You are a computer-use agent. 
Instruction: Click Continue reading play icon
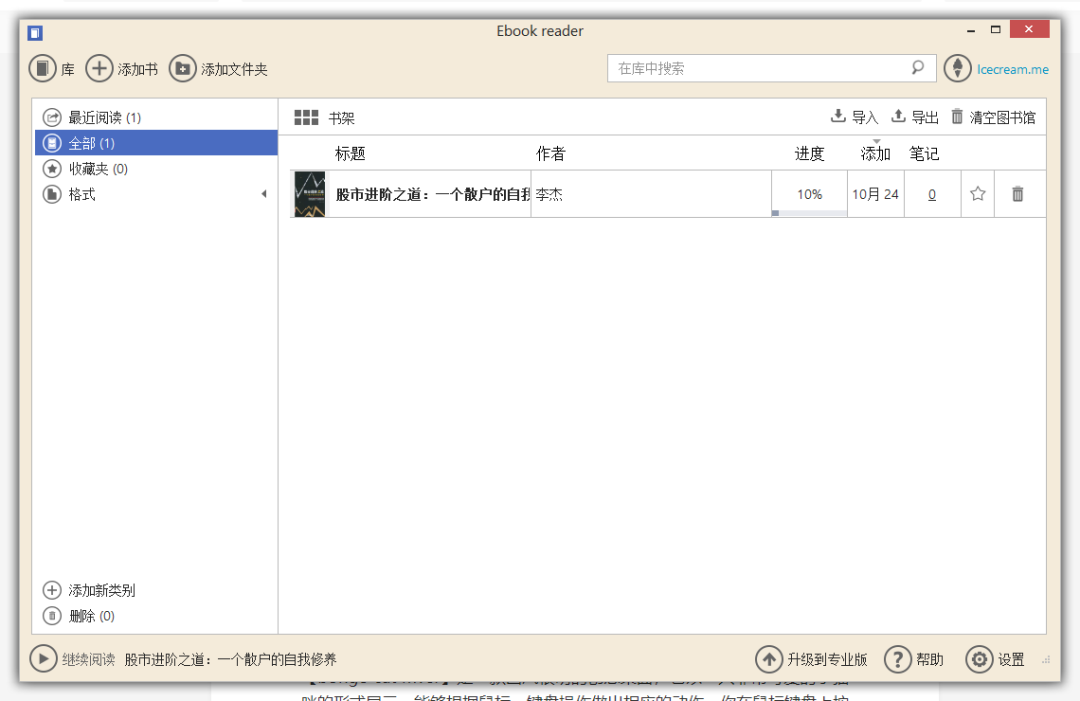point(43,659)
